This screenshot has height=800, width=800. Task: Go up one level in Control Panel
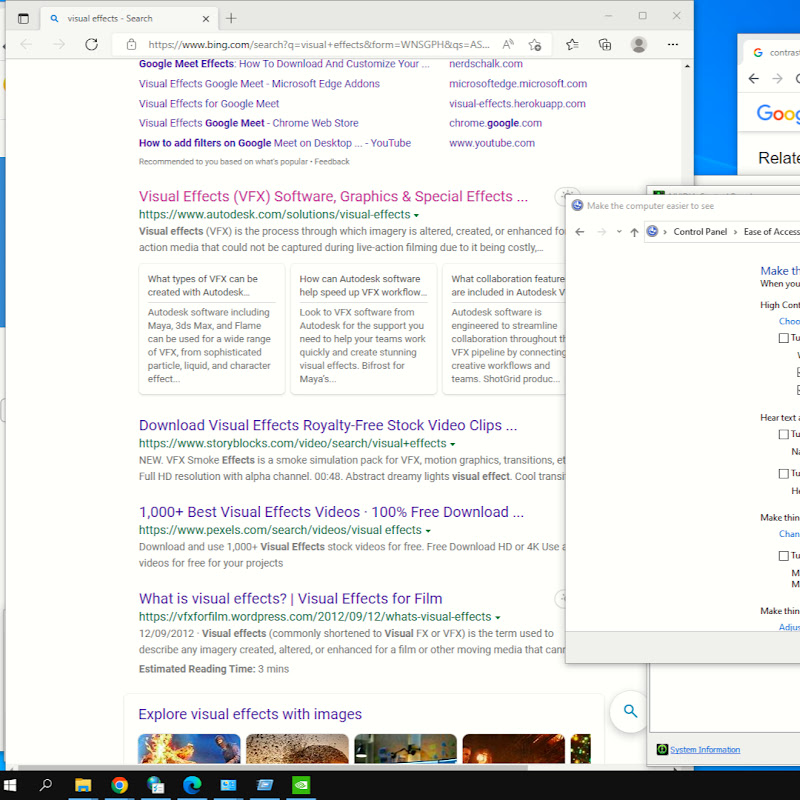[634, 232]
